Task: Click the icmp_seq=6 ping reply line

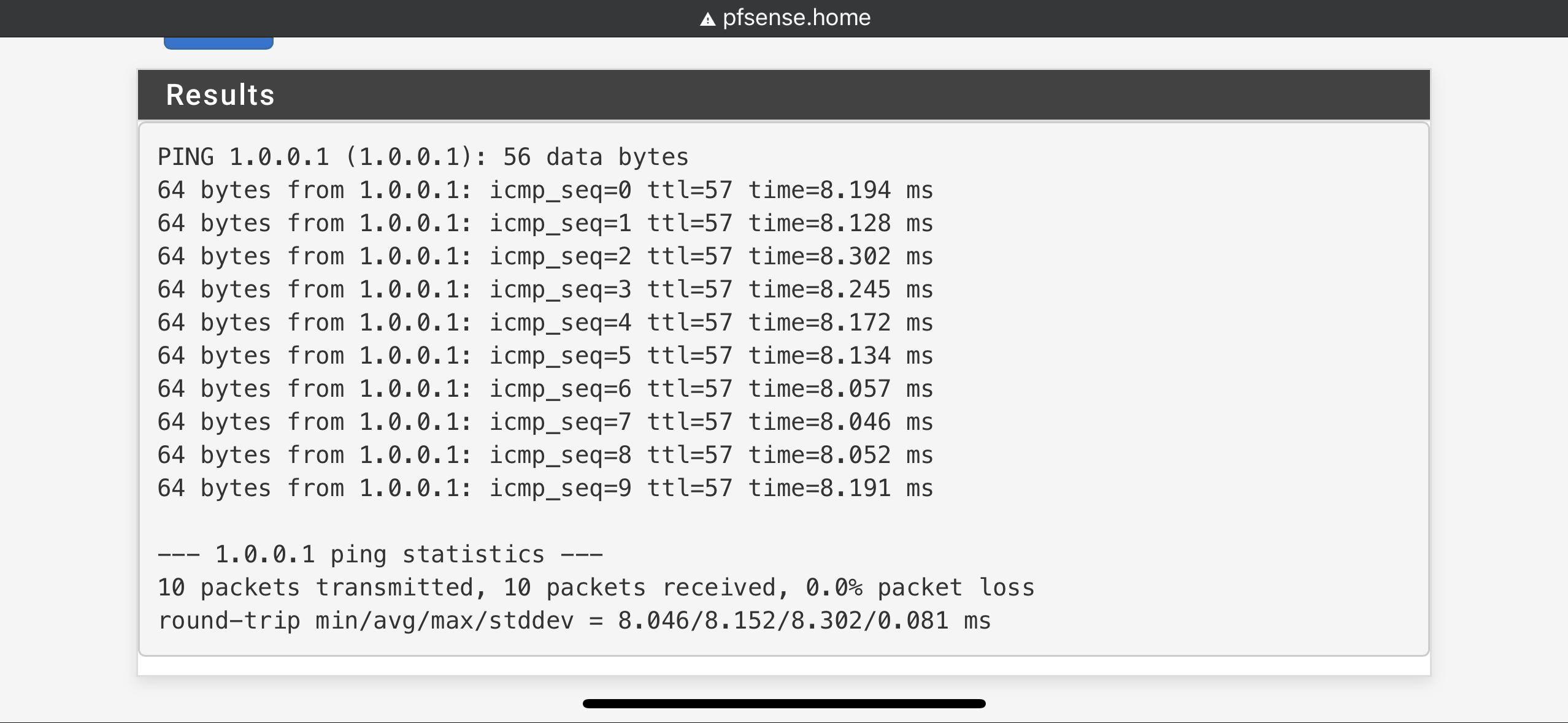Action: (545, 389)
